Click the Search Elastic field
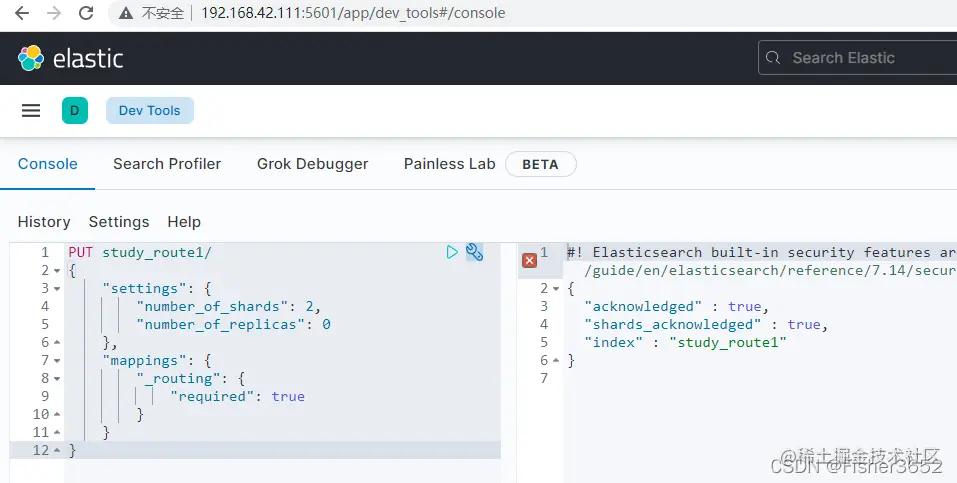 [x=858, y=58]
